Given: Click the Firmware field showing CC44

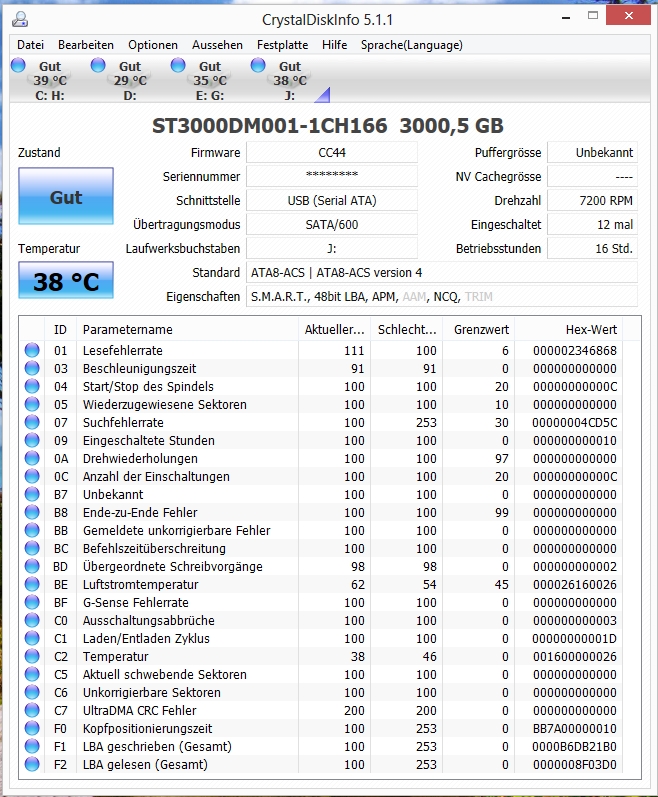Looking at the screenshot, I should (332, 152).
